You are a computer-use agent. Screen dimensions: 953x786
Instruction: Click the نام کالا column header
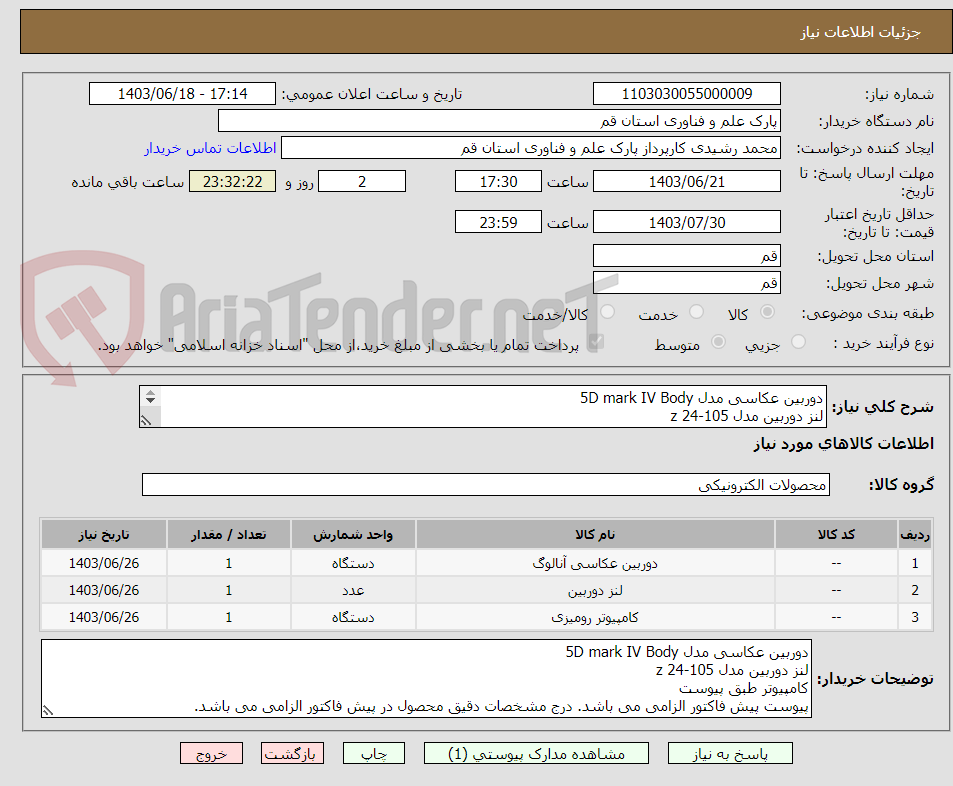pyautogui.click(x=595, y=534)
